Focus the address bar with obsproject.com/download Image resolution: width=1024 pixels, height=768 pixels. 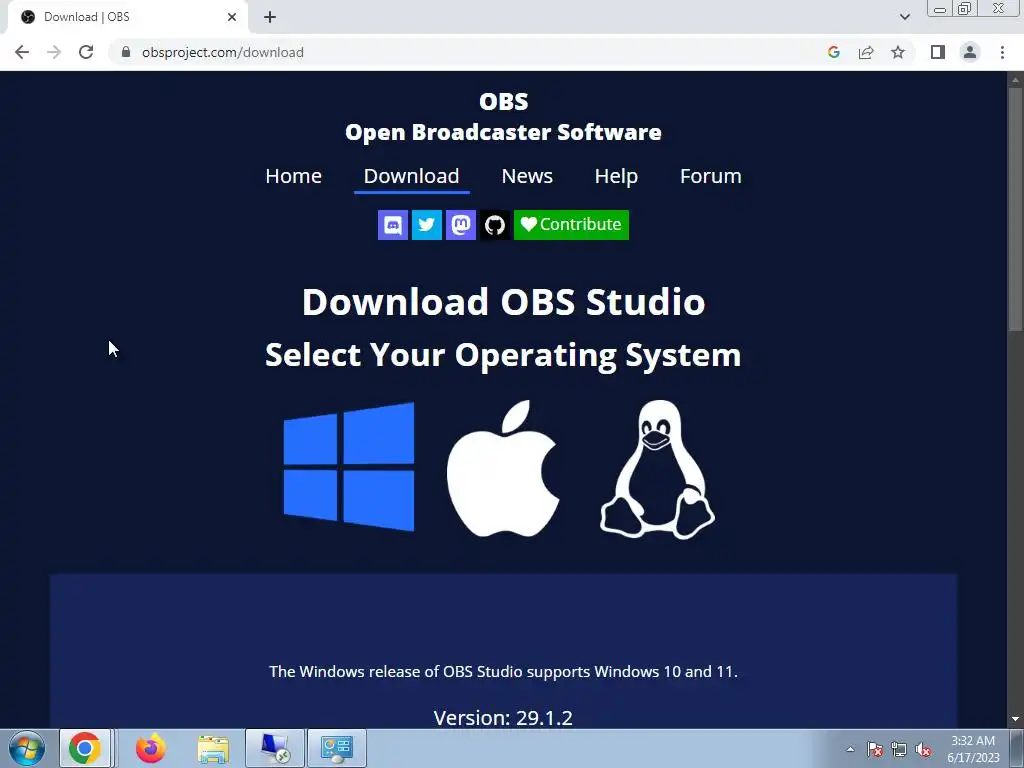click(470, 52)
